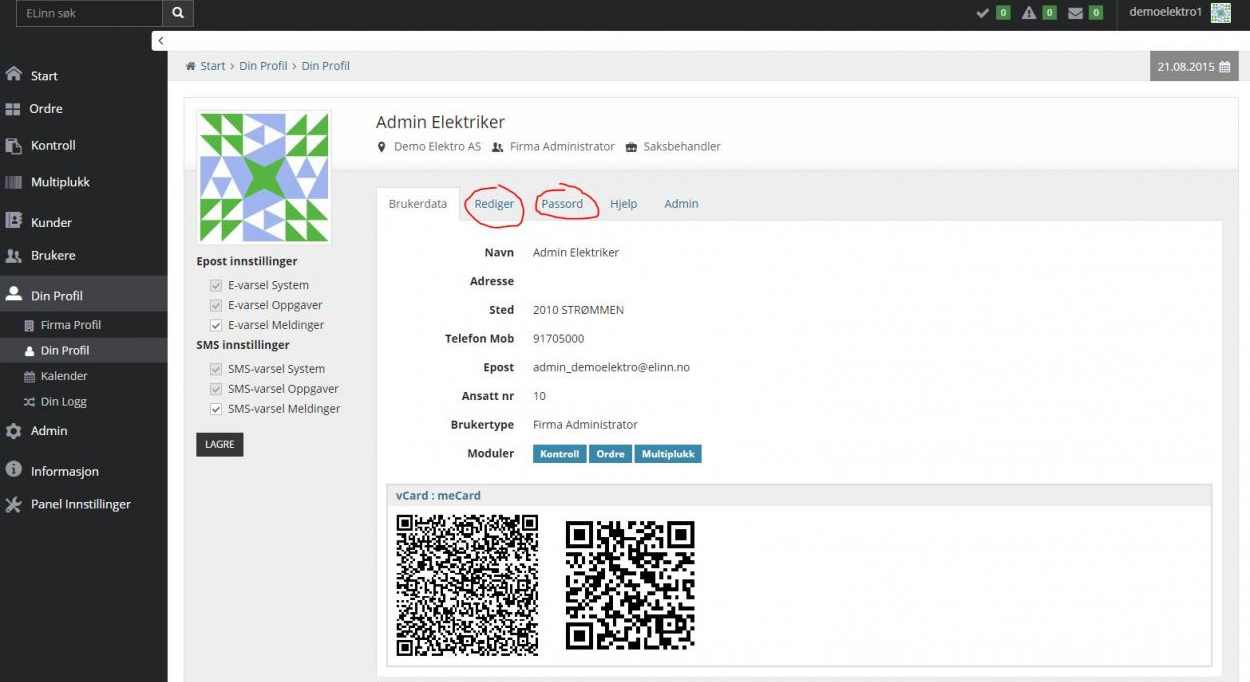Toggle the SMS-varsel Oppgaver checkbox
Viewport: 1250px width, 682px height.
click(x=215, y=390)
